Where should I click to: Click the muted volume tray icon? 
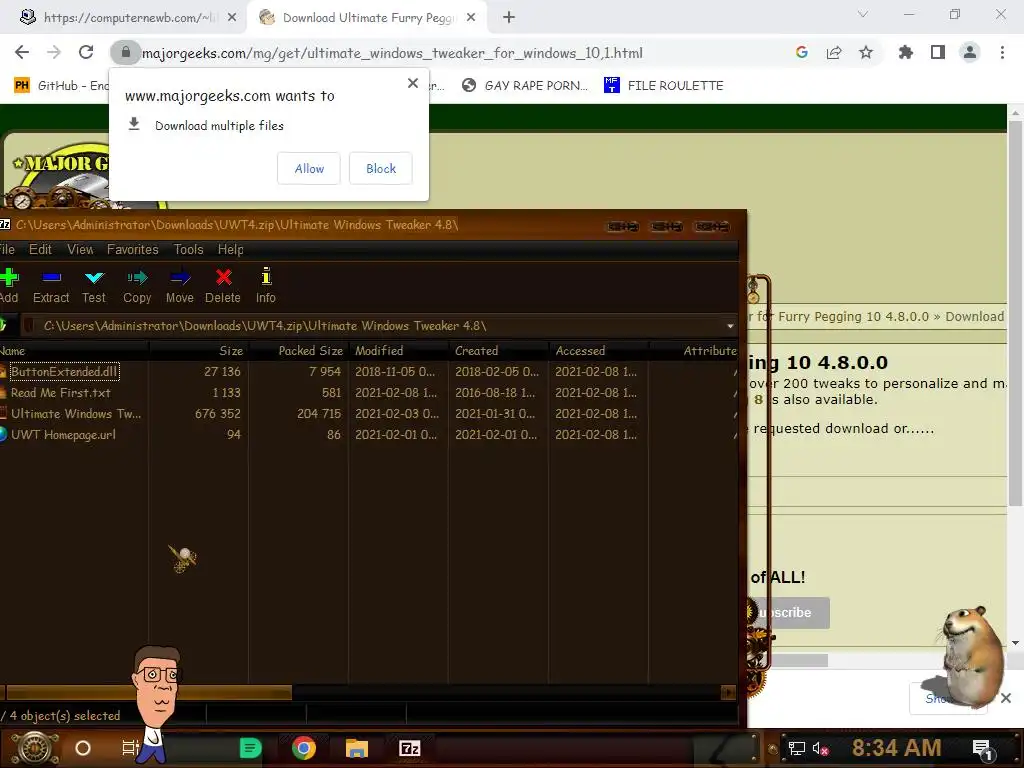point(820,748)
